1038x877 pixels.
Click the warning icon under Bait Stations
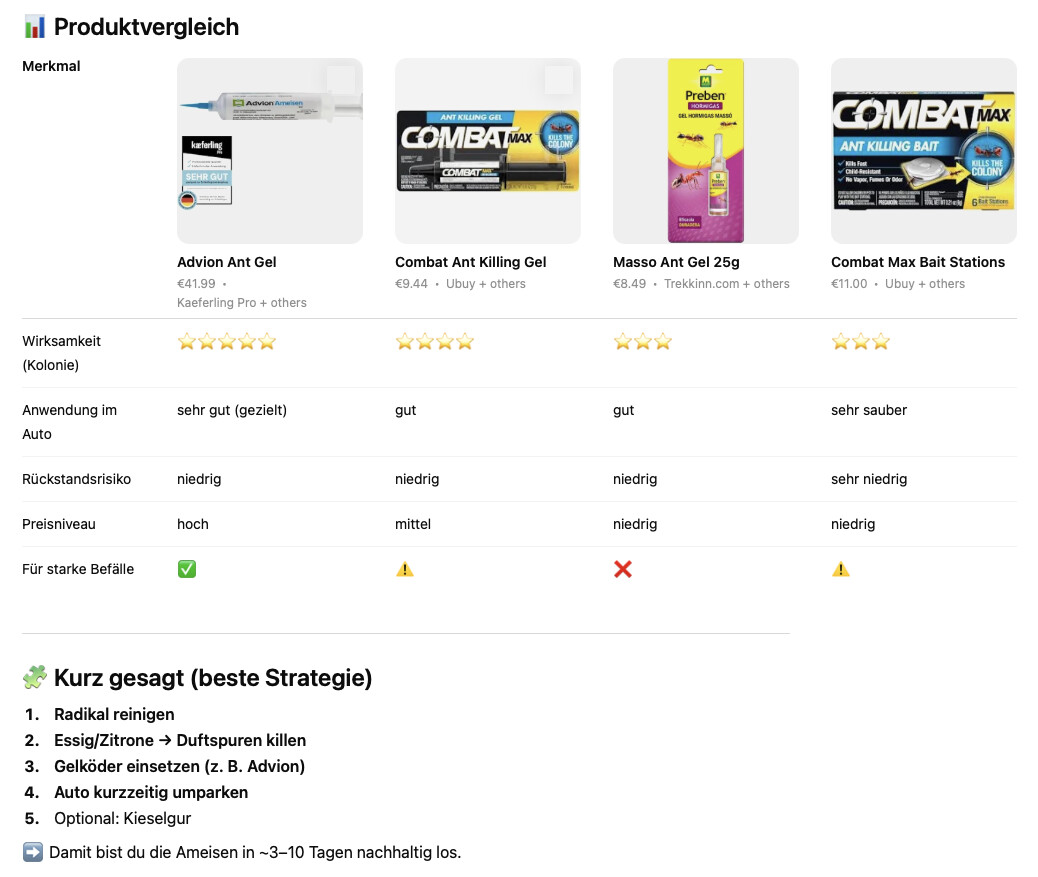click(841, 569)
